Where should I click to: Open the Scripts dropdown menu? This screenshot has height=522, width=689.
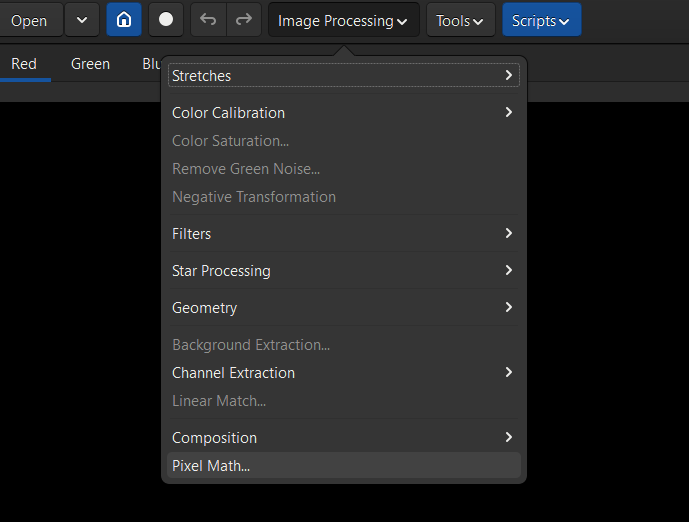(x=541, y=20)
